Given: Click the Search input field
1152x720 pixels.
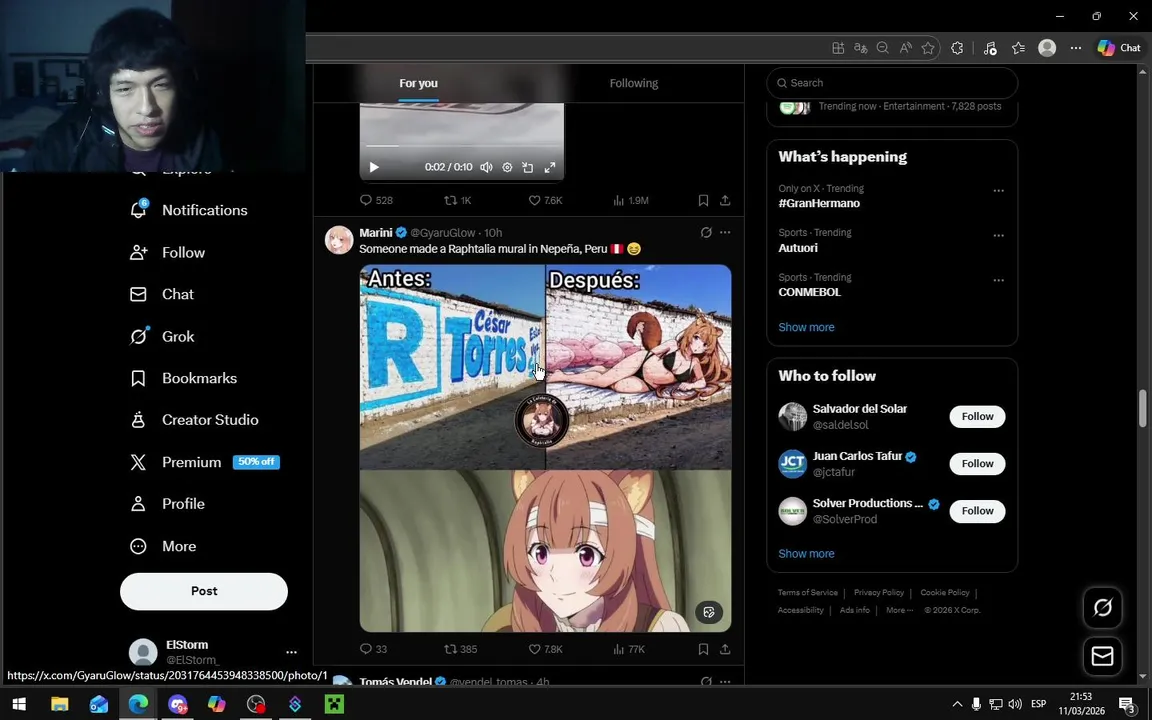Looking at the screenshot, I should point(892,83).
